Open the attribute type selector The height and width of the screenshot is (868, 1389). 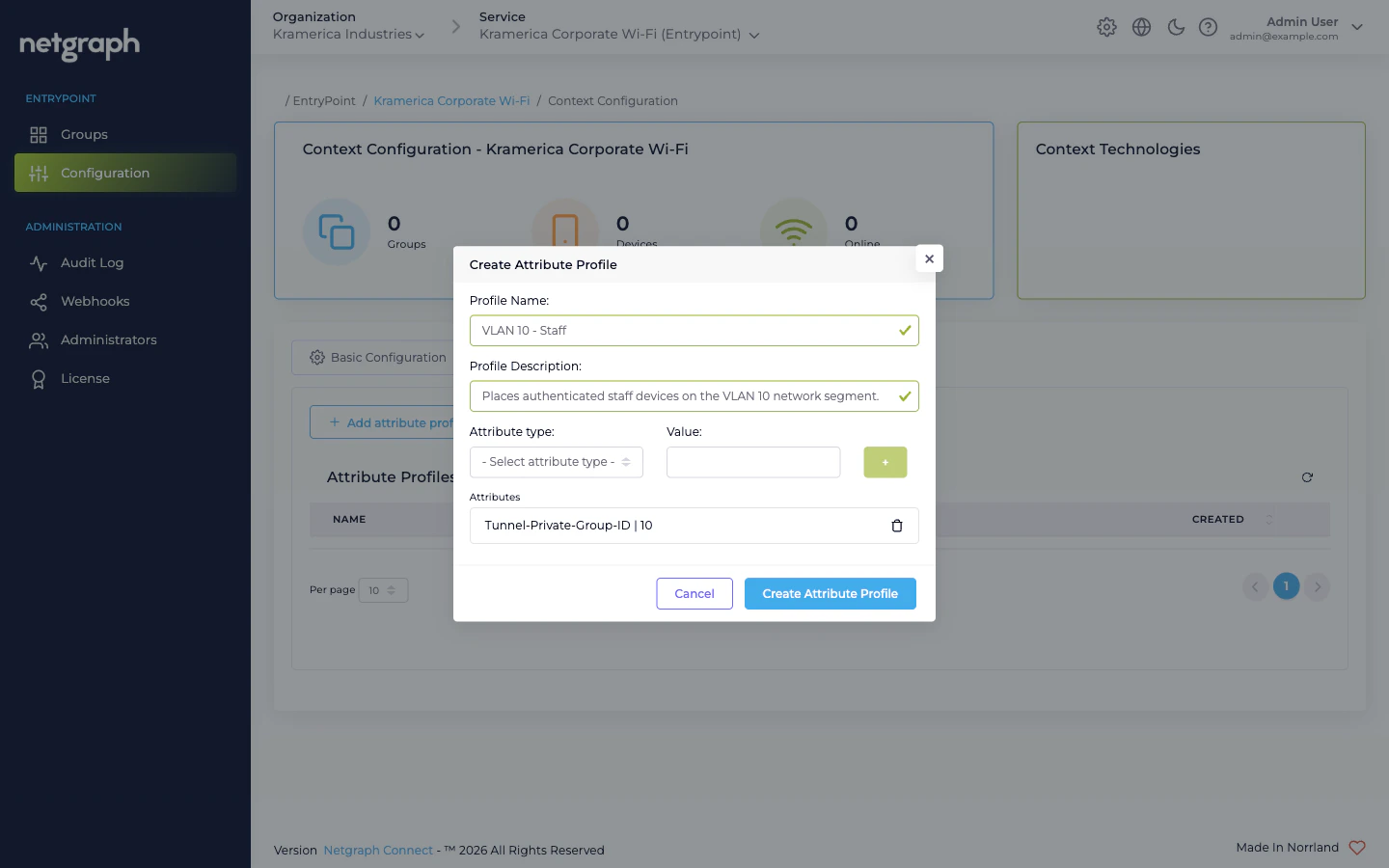point(556,462)
